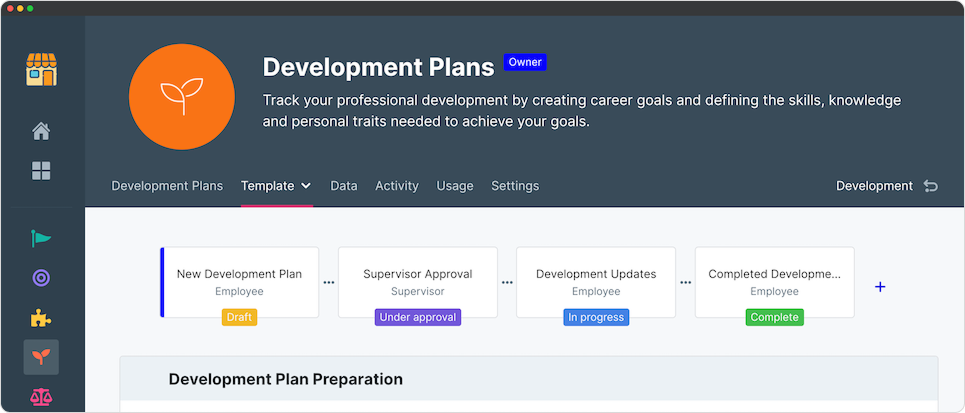Switch to the Data tab
The height and width of the screenshot is (413, 965).
pos(344,186)
